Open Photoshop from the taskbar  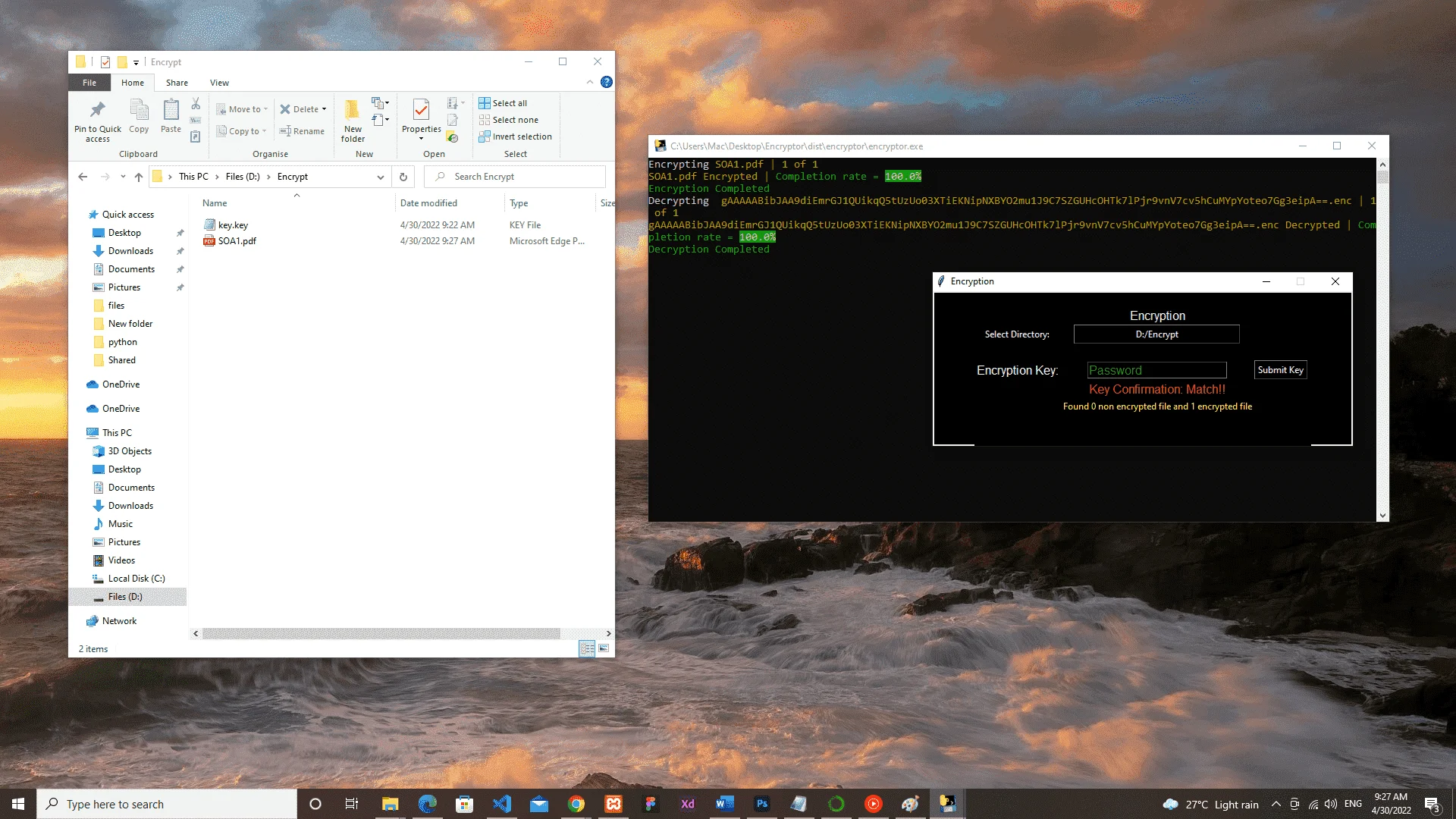point(762,804)
